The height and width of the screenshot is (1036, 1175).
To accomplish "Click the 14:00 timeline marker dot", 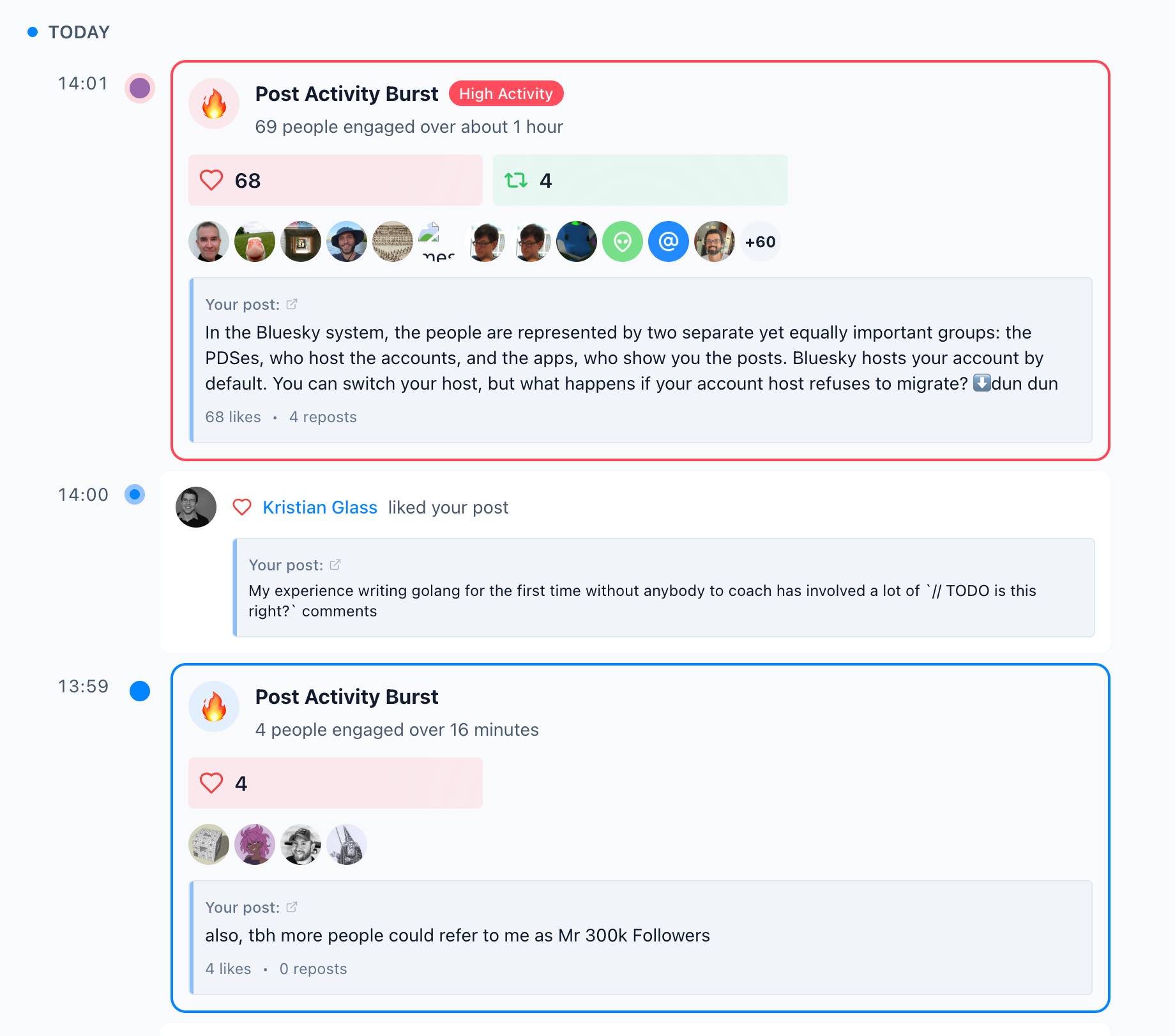I will [135, 494].
